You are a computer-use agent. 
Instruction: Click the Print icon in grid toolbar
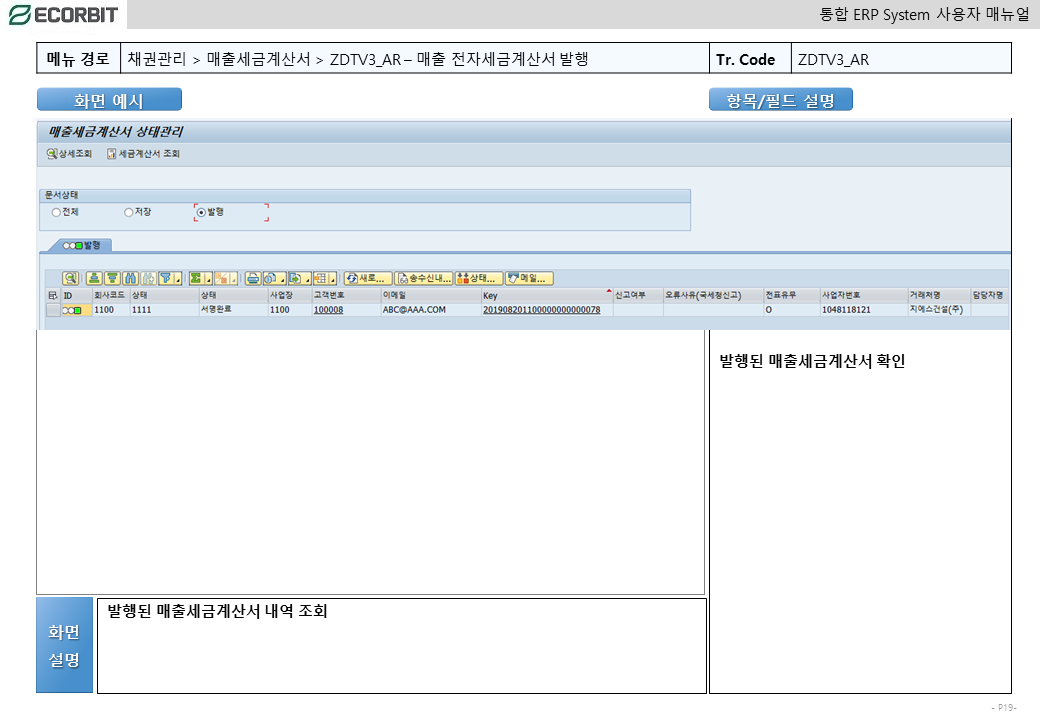[x=253, y=278]
